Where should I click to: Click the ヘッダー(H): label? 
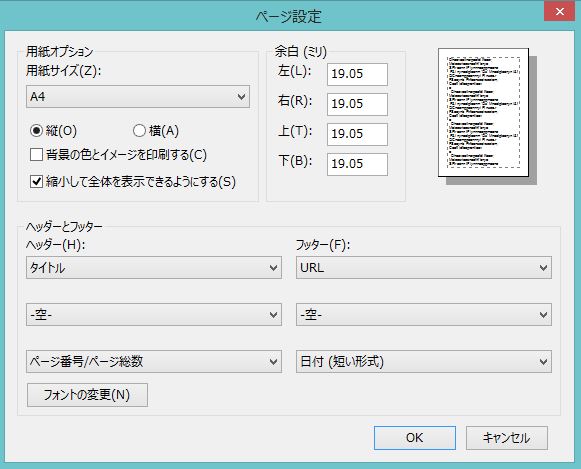coord(56,245)
